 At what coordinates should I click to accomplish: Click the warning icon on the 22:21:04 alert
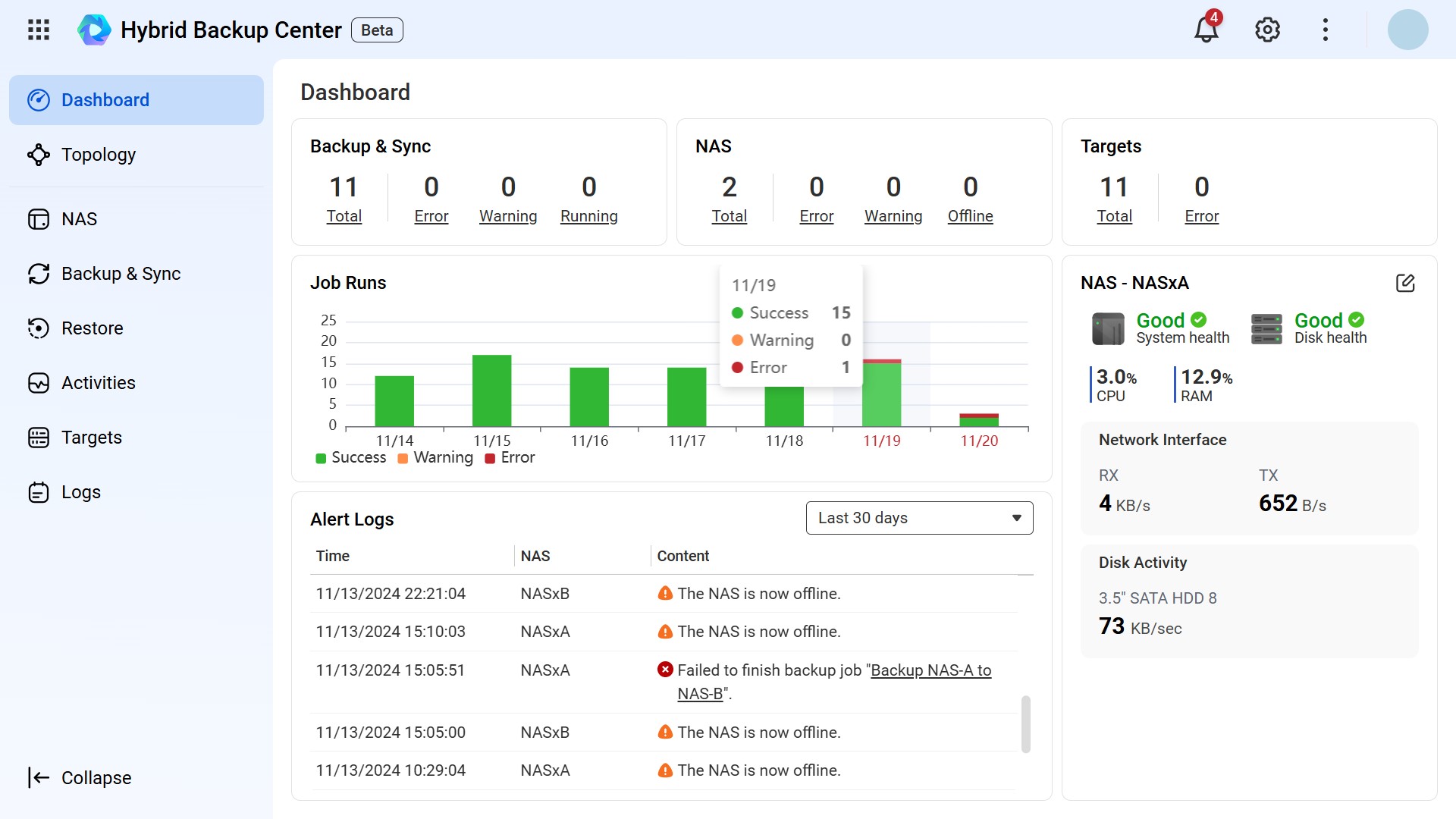coord(665,593)
